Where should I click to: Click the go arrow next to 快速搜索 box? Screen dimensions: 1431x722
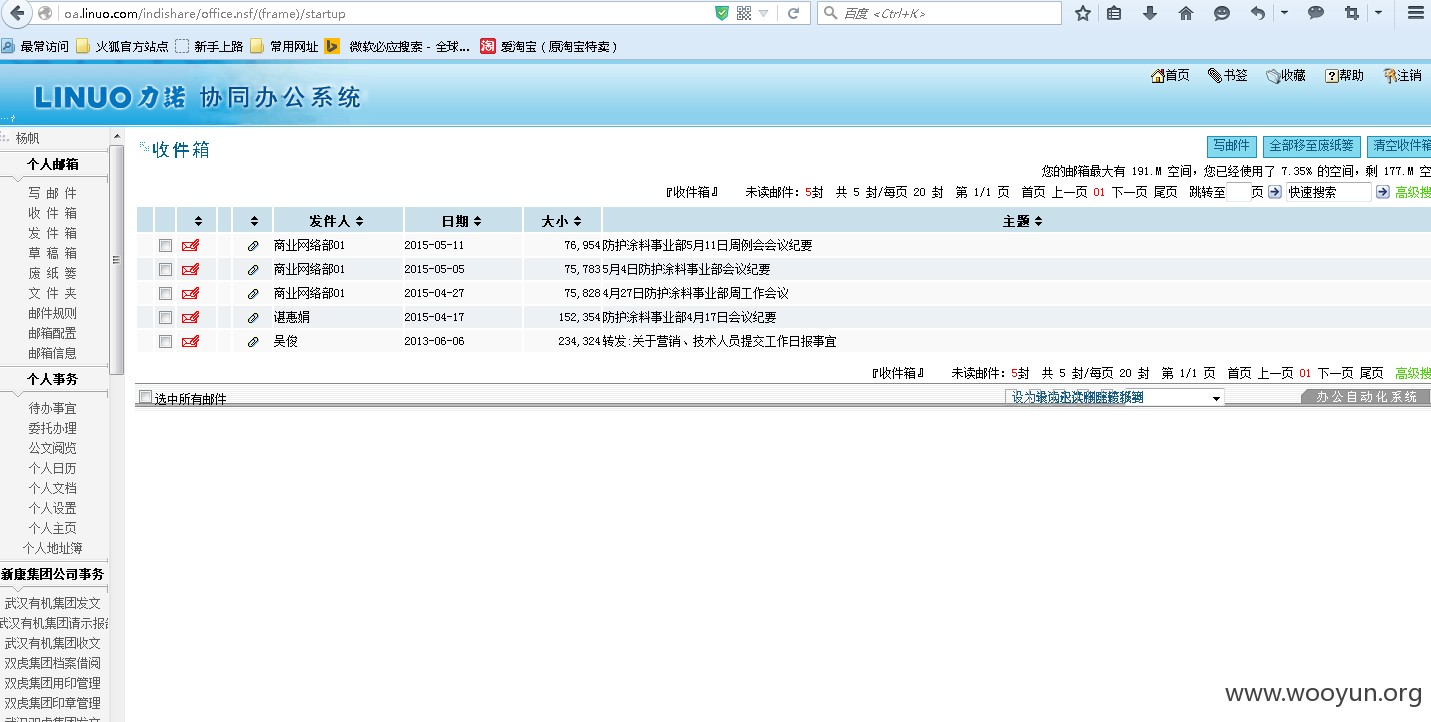click(1382, 192)
